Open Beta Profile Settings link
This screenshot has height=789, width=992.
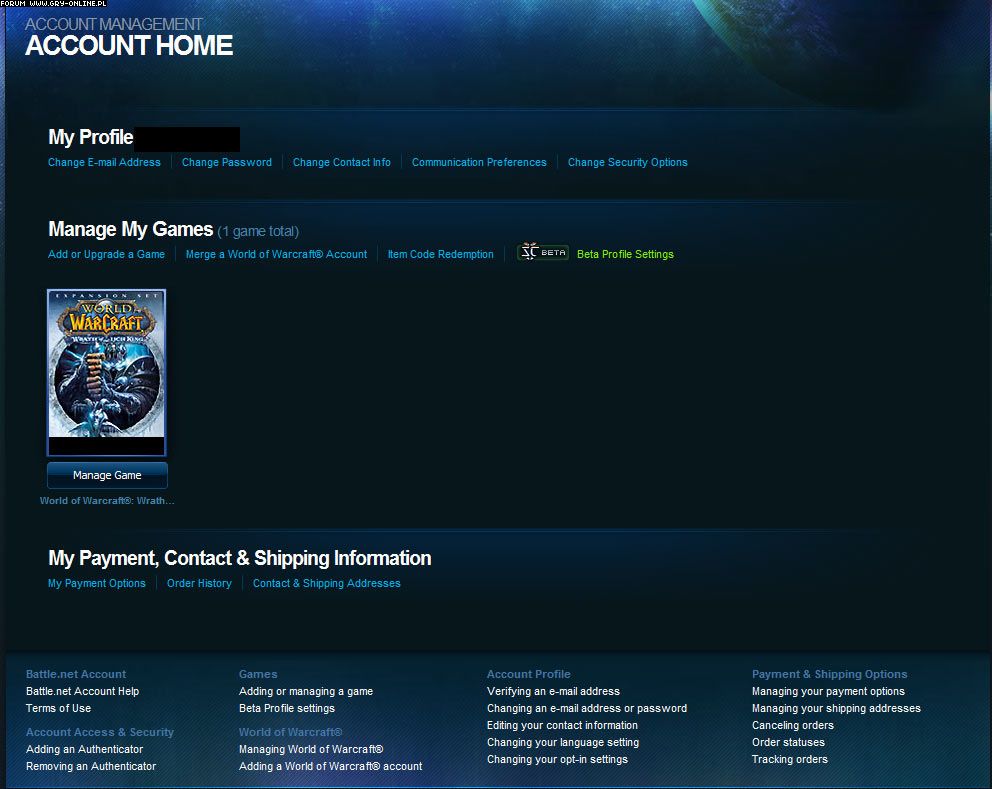click(625, 254)
